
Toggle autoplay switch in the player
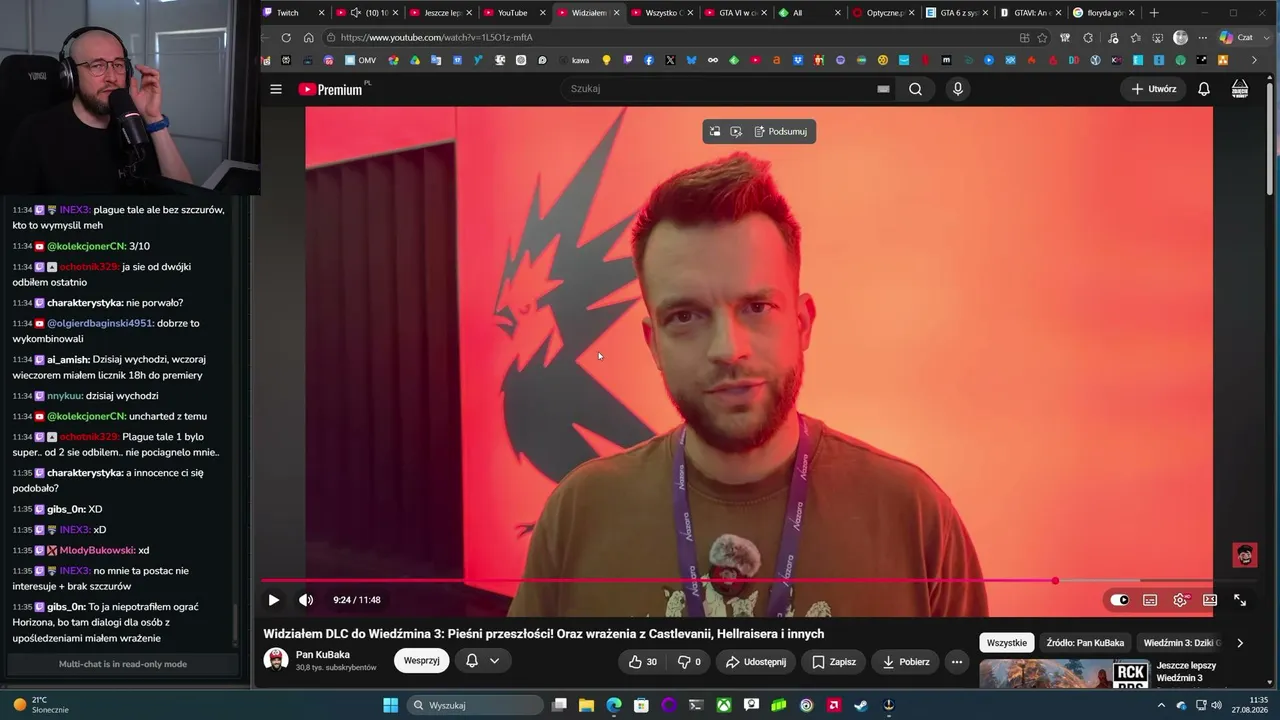1119,600
